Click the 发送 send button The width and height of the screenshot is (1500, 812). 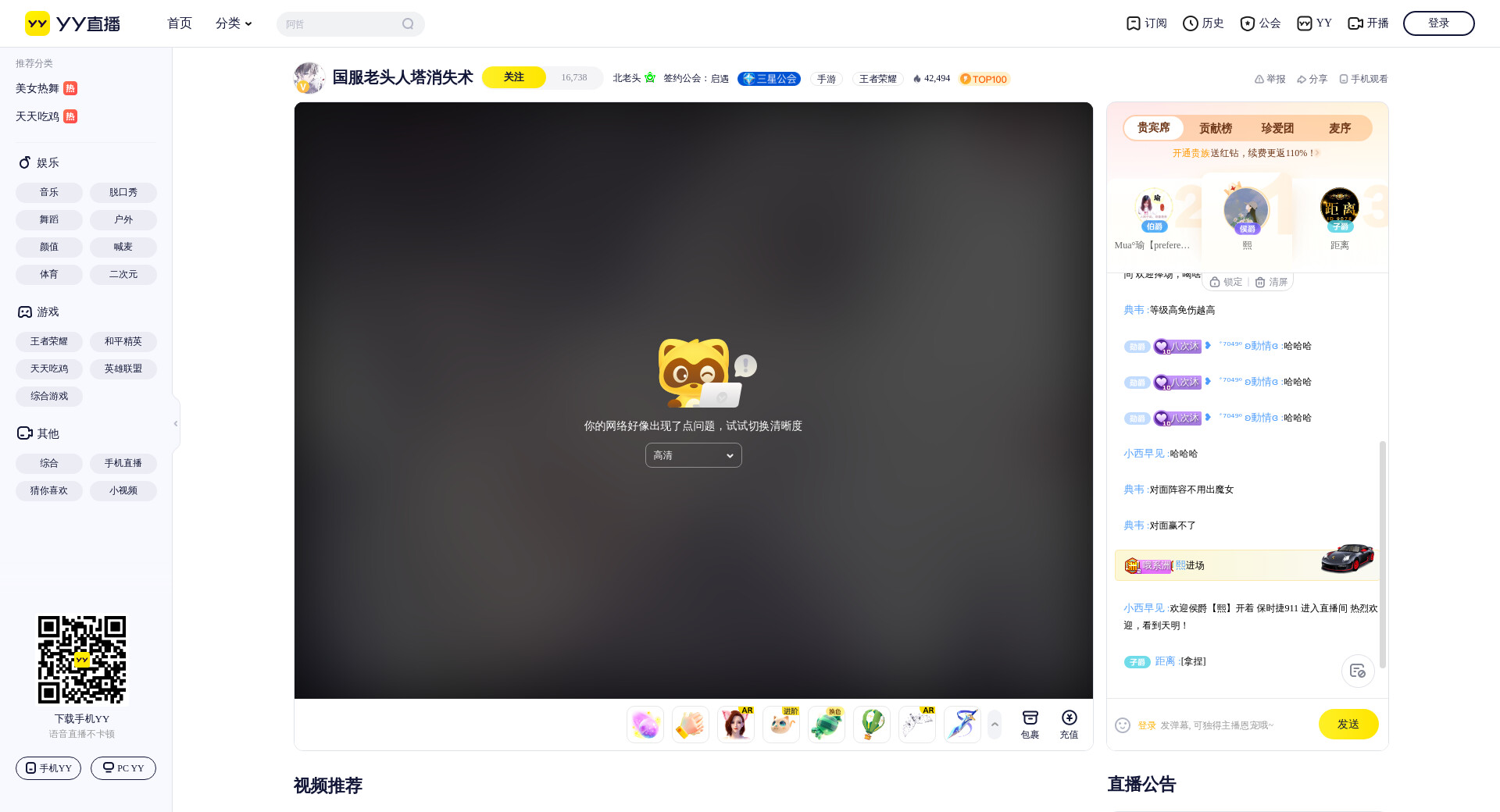[x=1348, y=725]
